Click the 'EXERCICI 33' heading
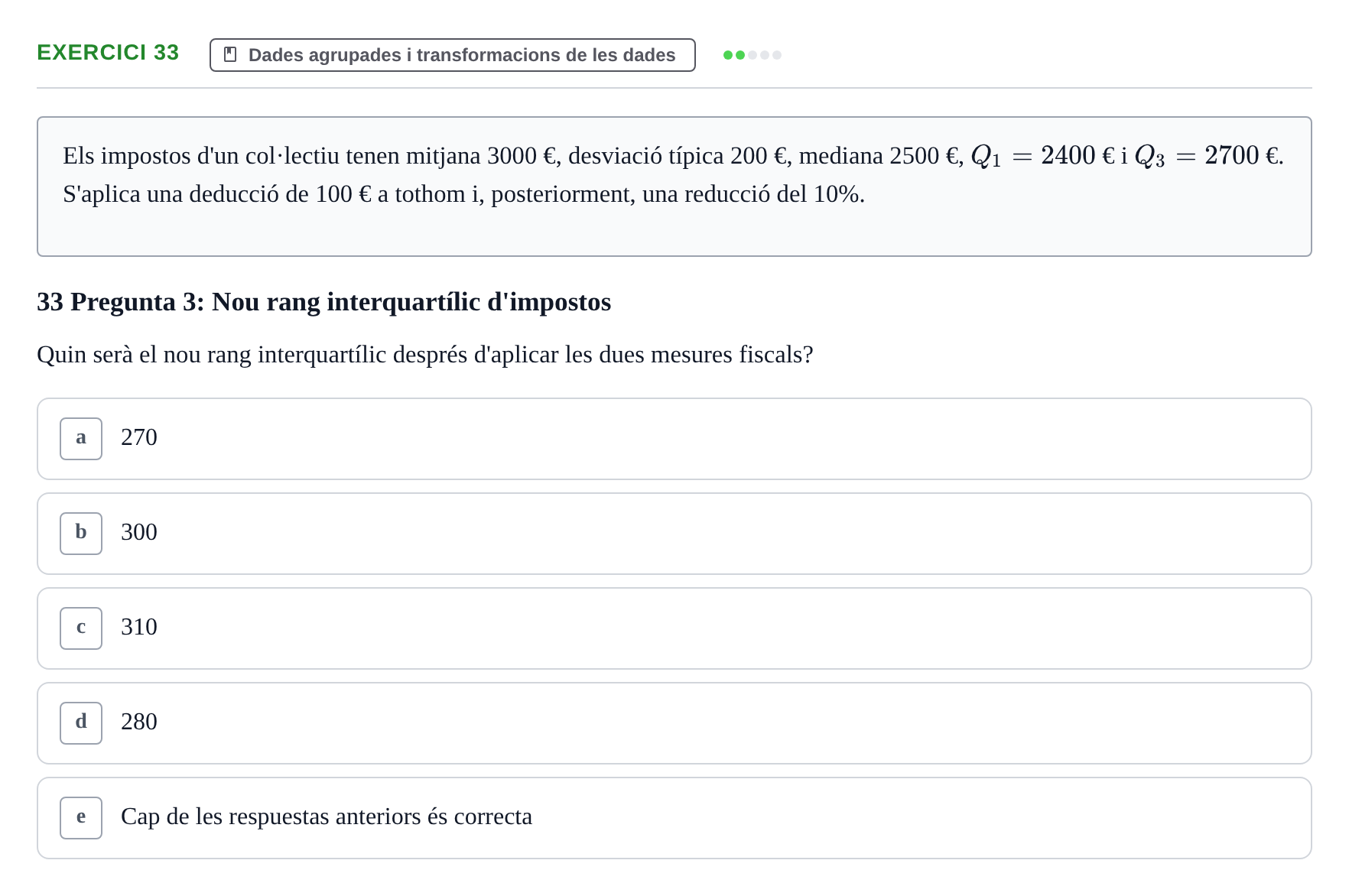Screen dimensions: 1349x896 coord(108,53)
